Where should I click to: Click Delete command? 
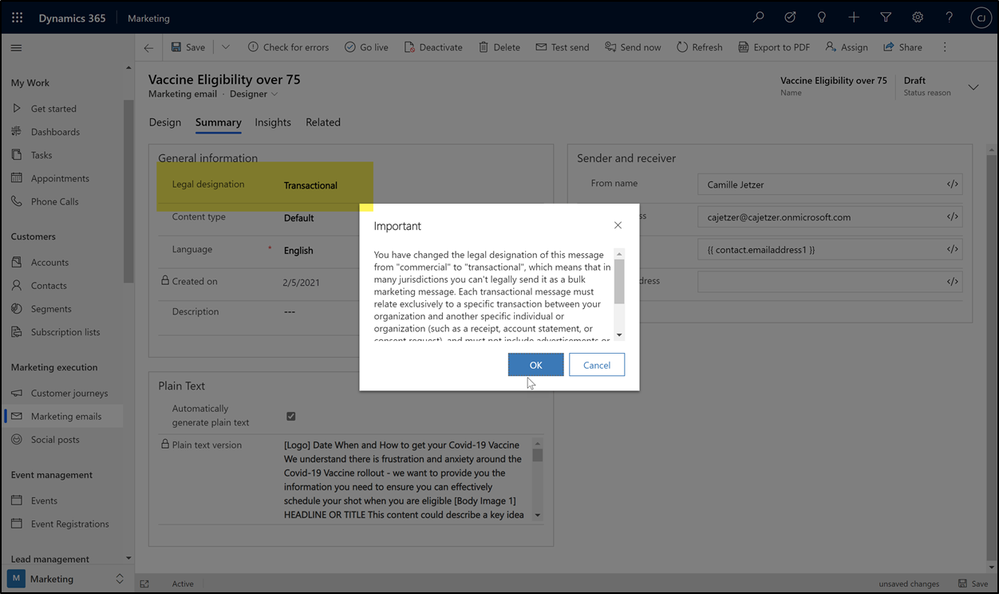500,47
